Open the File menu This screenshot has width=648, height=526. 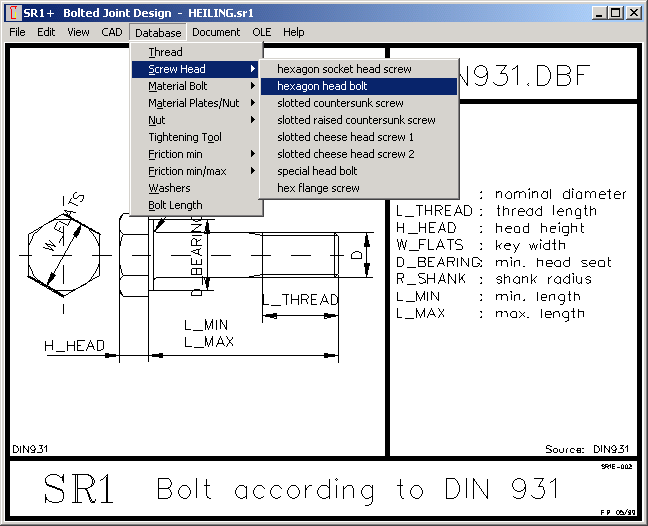point(17,32)
